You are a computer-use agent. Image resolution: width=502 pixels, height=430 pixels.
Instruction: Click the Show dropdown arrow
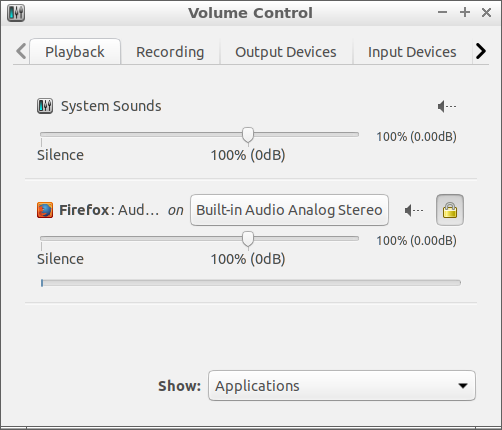[x=463, y=386]
